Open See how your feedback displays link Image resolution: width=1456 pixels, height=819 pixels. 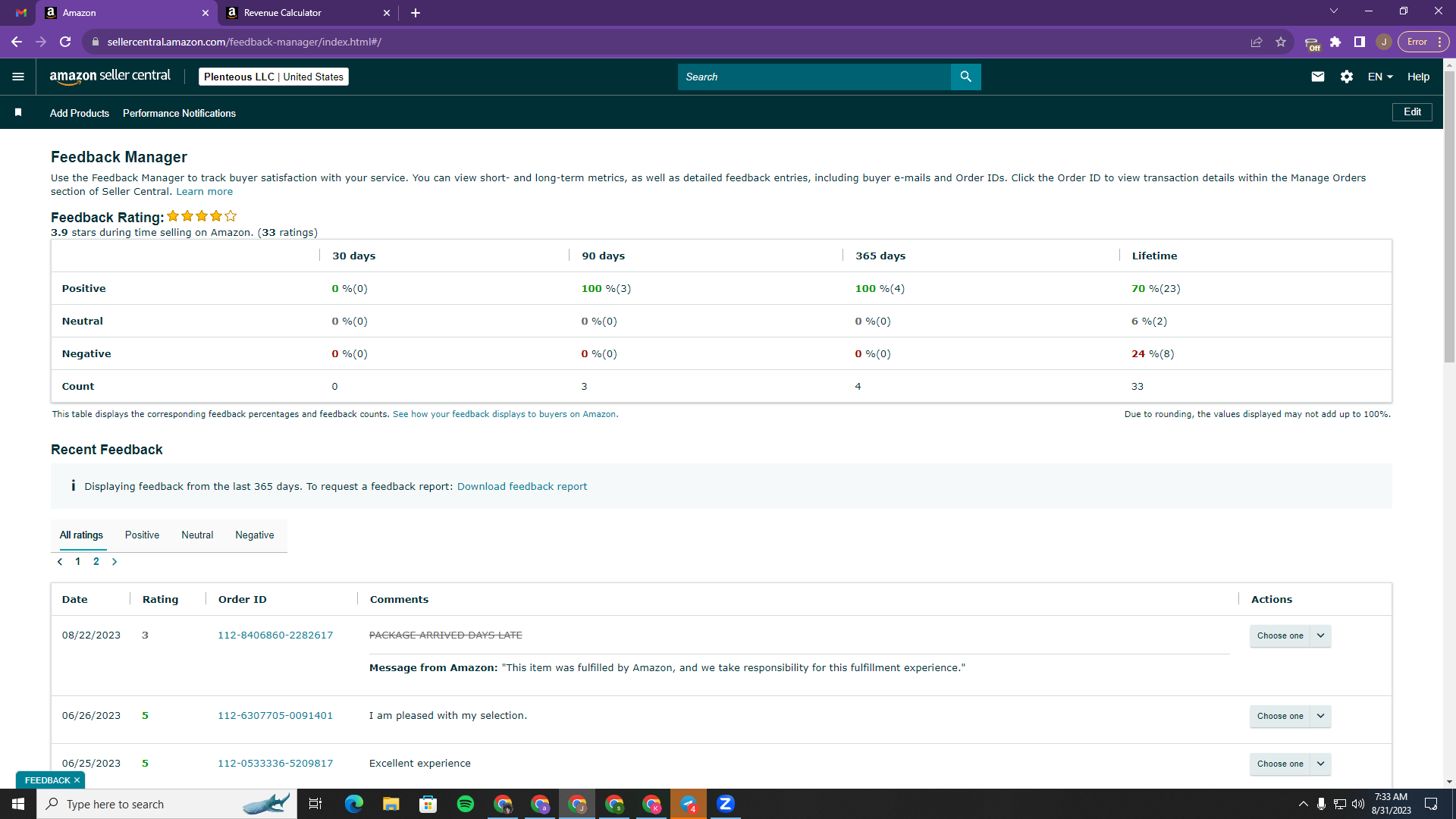[505, 414]
